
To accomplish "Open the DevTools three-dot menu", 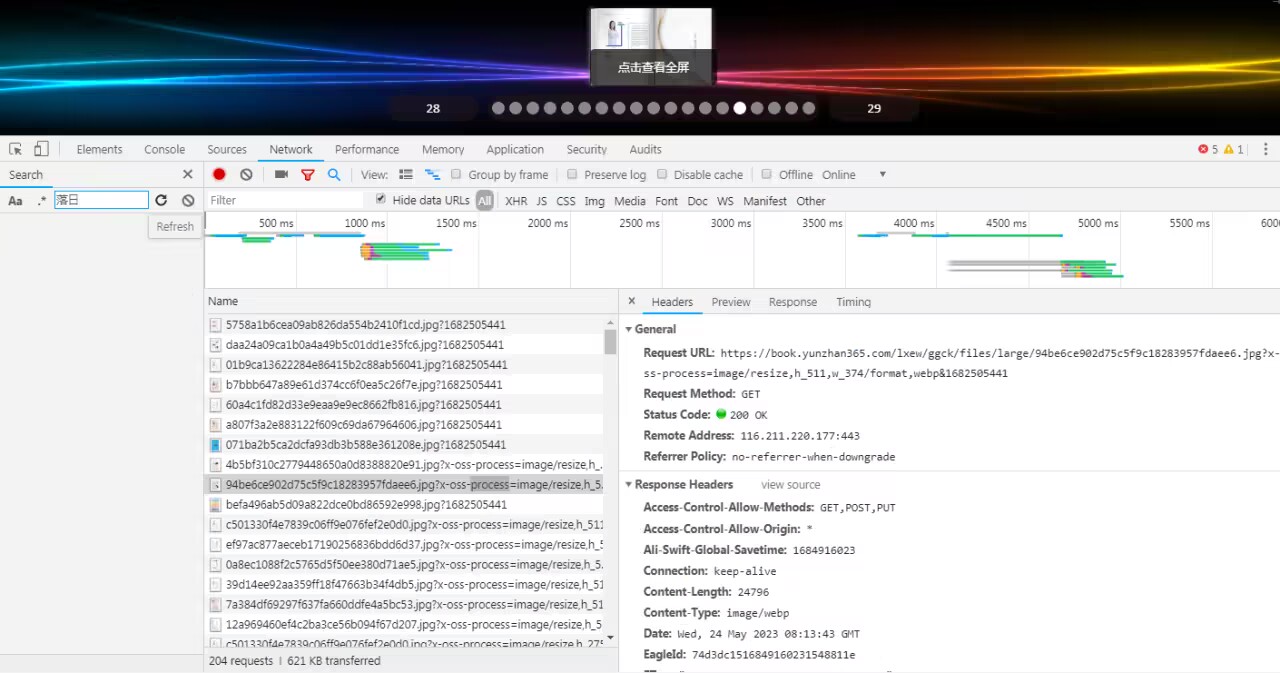I will pyautogui.click(x=1265, y=149).
